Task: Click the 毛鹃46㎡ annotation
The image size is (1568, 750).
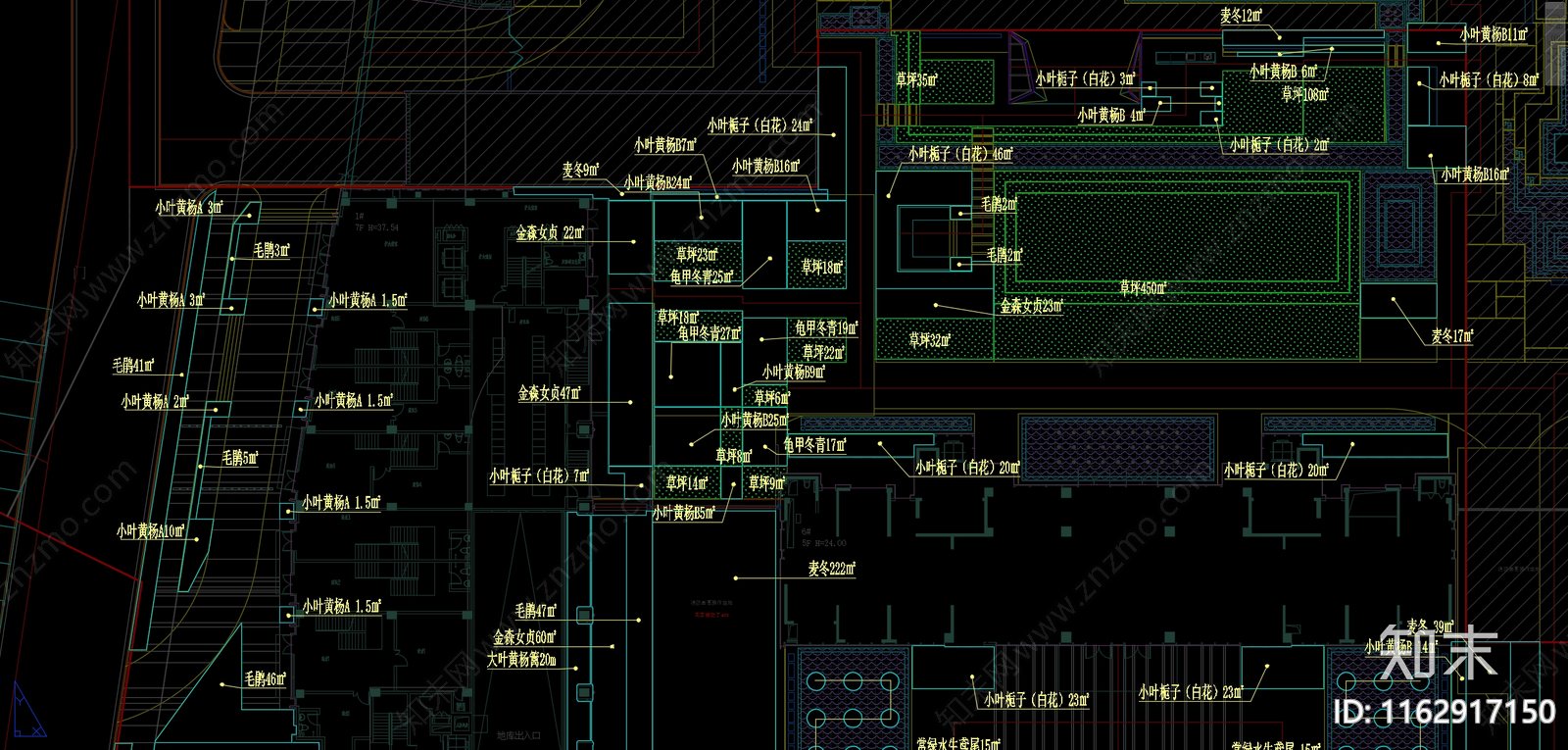Action: coord(265,679)
